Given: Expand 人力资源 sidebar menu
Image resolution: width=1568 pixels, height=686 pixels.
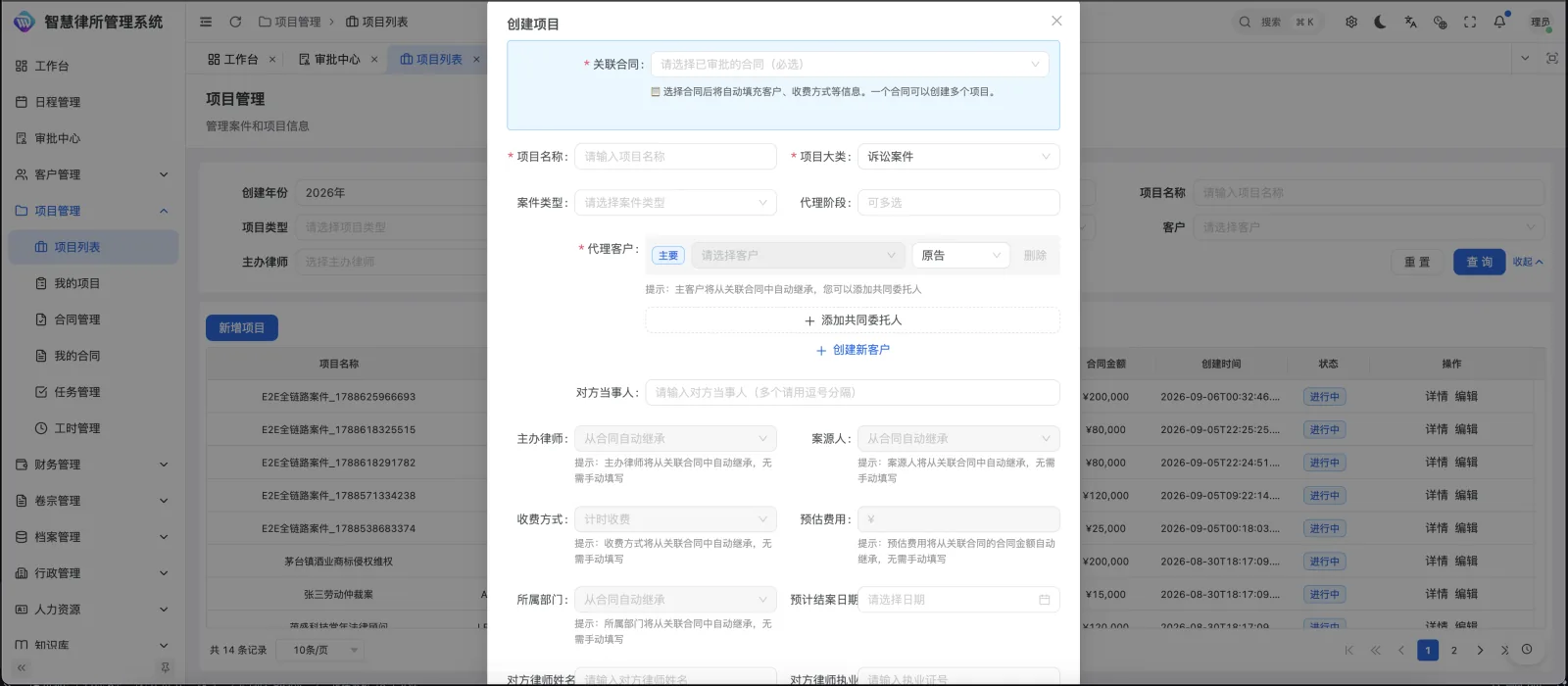Looking at the screenshot, I should click(x=93, y=610).
